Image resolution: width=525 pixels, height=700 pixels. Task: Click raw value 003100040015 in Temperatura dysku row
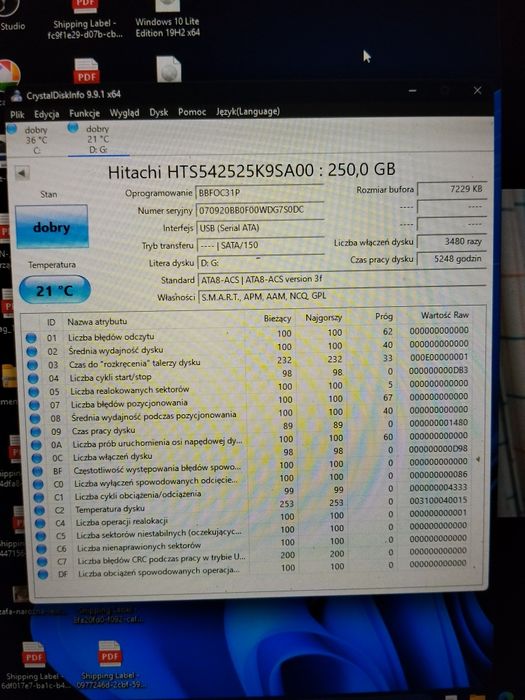(438, 500)
